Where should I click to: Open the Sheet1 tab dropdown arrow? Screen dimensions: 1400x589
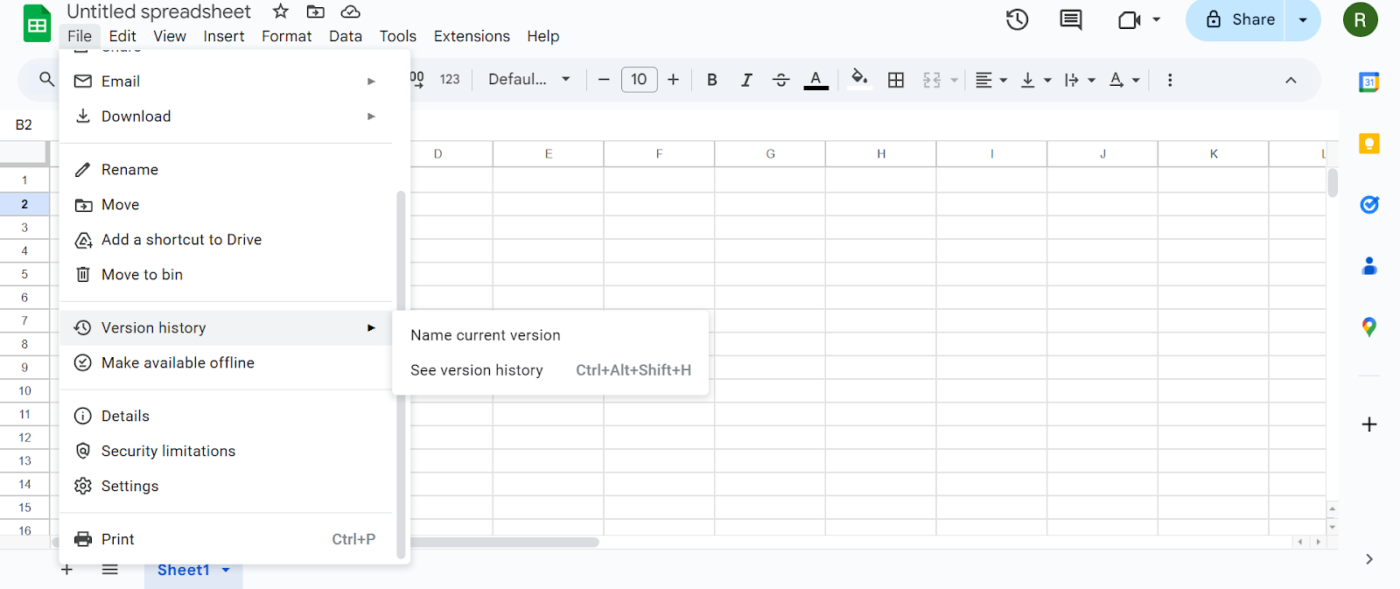point(226,570)
